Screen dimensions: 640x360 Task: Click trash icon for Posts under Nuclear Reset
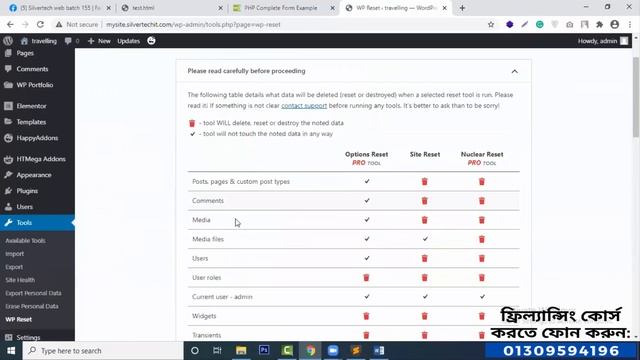pyautogui.click(x=482, y=182)
